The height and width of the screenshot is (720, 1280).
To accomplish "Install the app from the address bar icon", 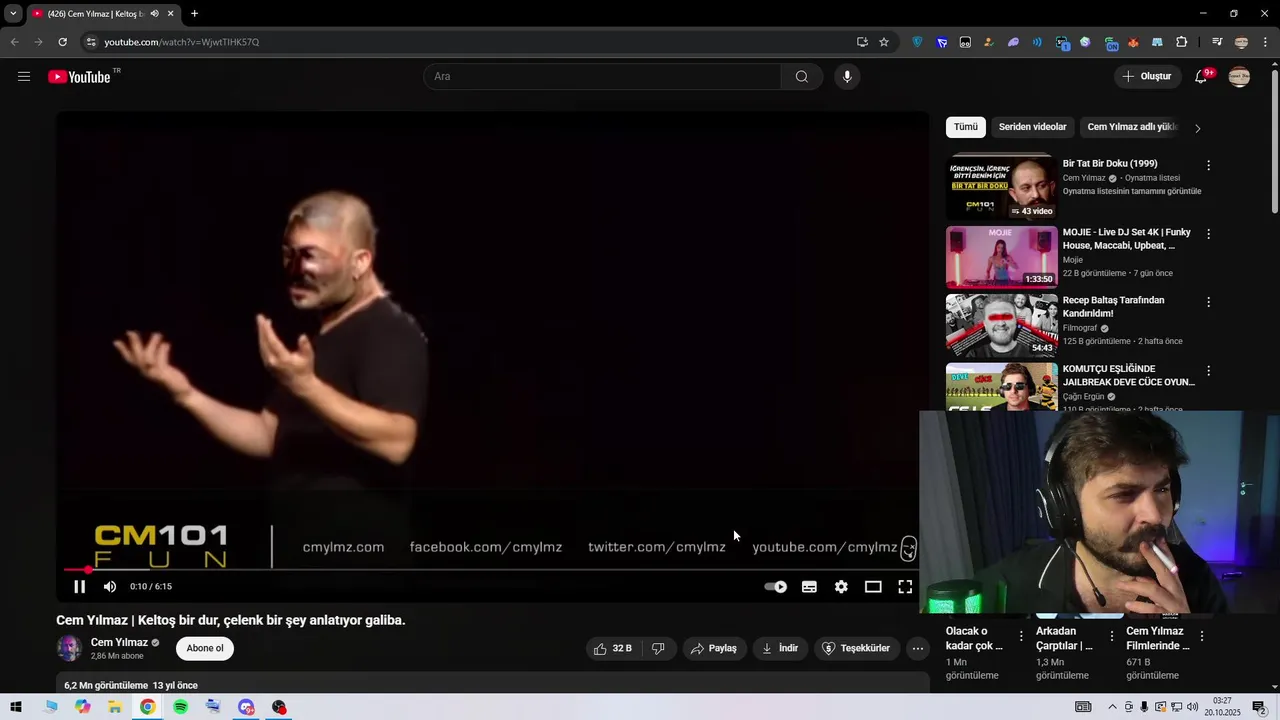I will (862, 42).
